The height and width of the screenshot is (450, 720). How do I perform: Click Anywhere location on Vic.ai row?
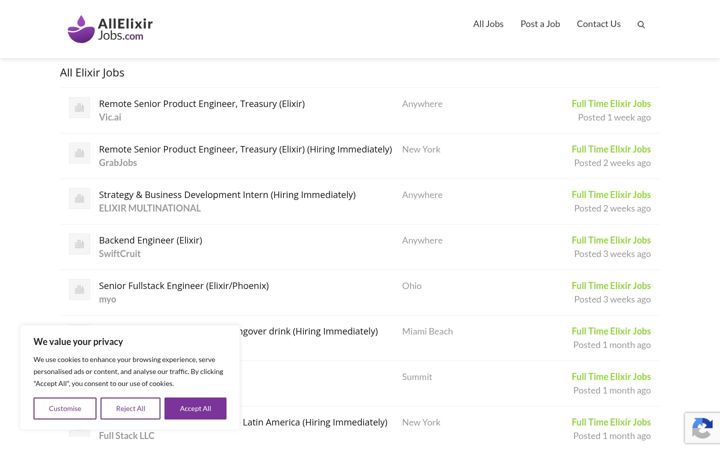point(422,104)
